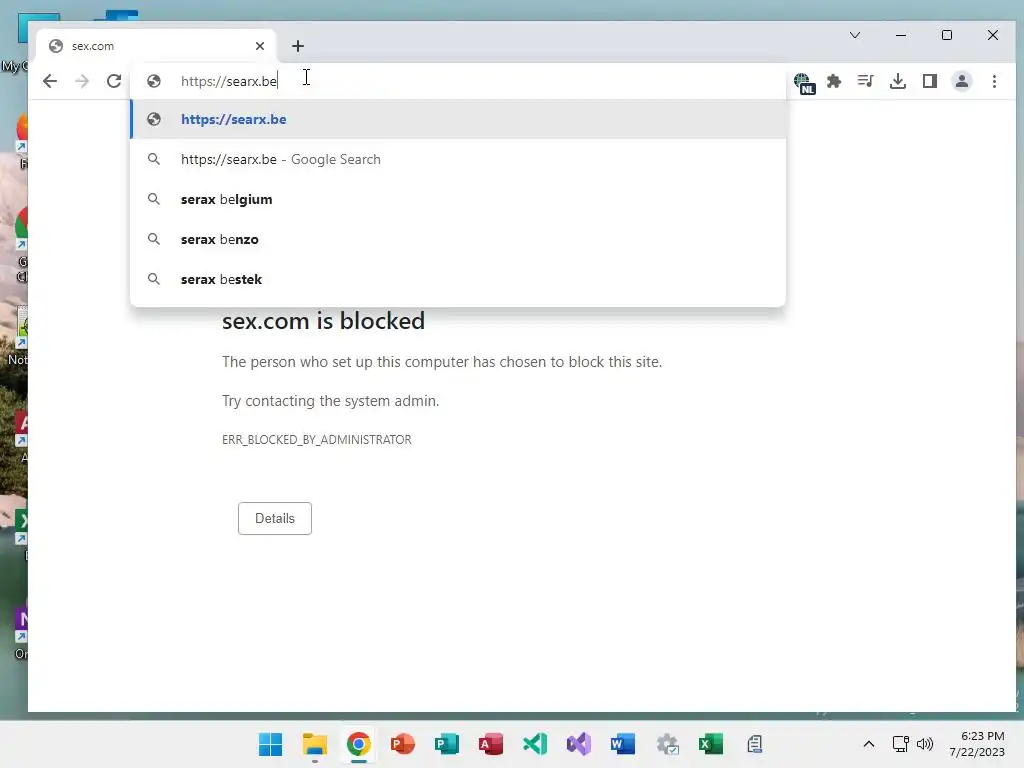This screenshot has width=1024, height=768.
Task: Reload the page with the refresh icon
Action: [x=114, y=81]
